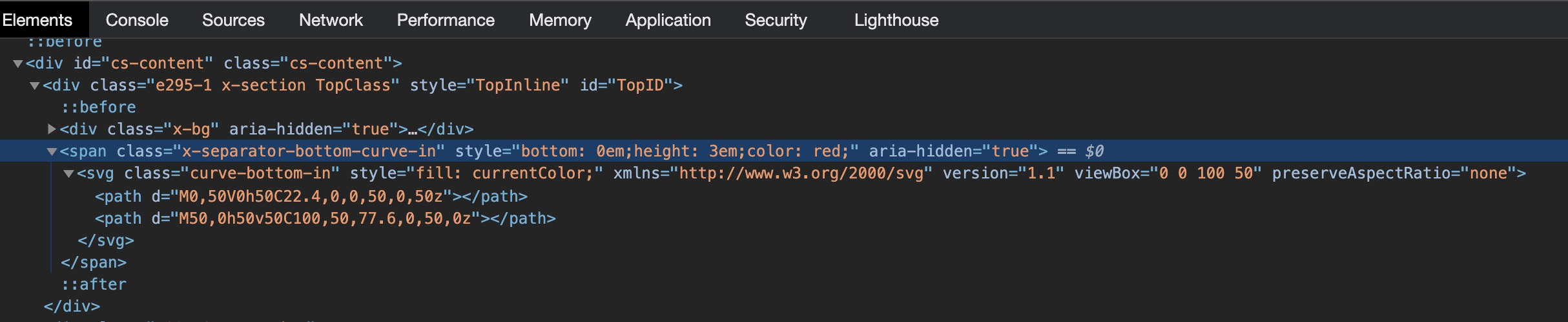This screenshot has width=1568, height=322.
Task: Switch to the Console tab
Action: pyautogui.click(x=137, y=20)
